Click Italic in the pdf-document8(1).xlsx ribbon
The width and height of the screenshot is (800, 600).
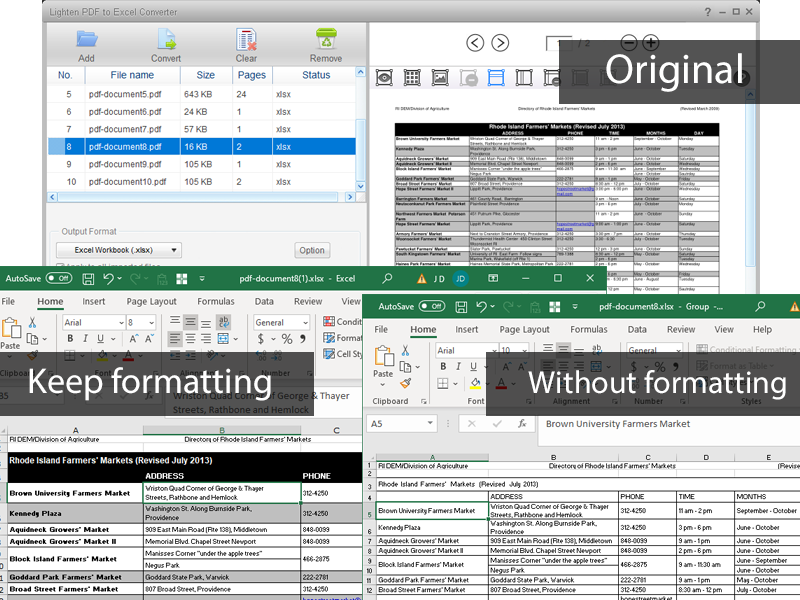pos(85,339)
